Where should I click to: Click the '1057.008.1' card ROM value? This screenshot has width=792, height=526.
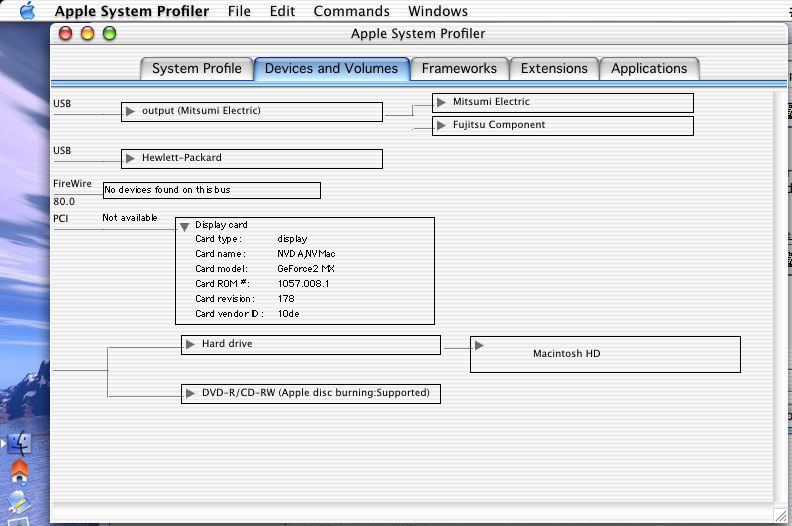(x=304, y=283)
